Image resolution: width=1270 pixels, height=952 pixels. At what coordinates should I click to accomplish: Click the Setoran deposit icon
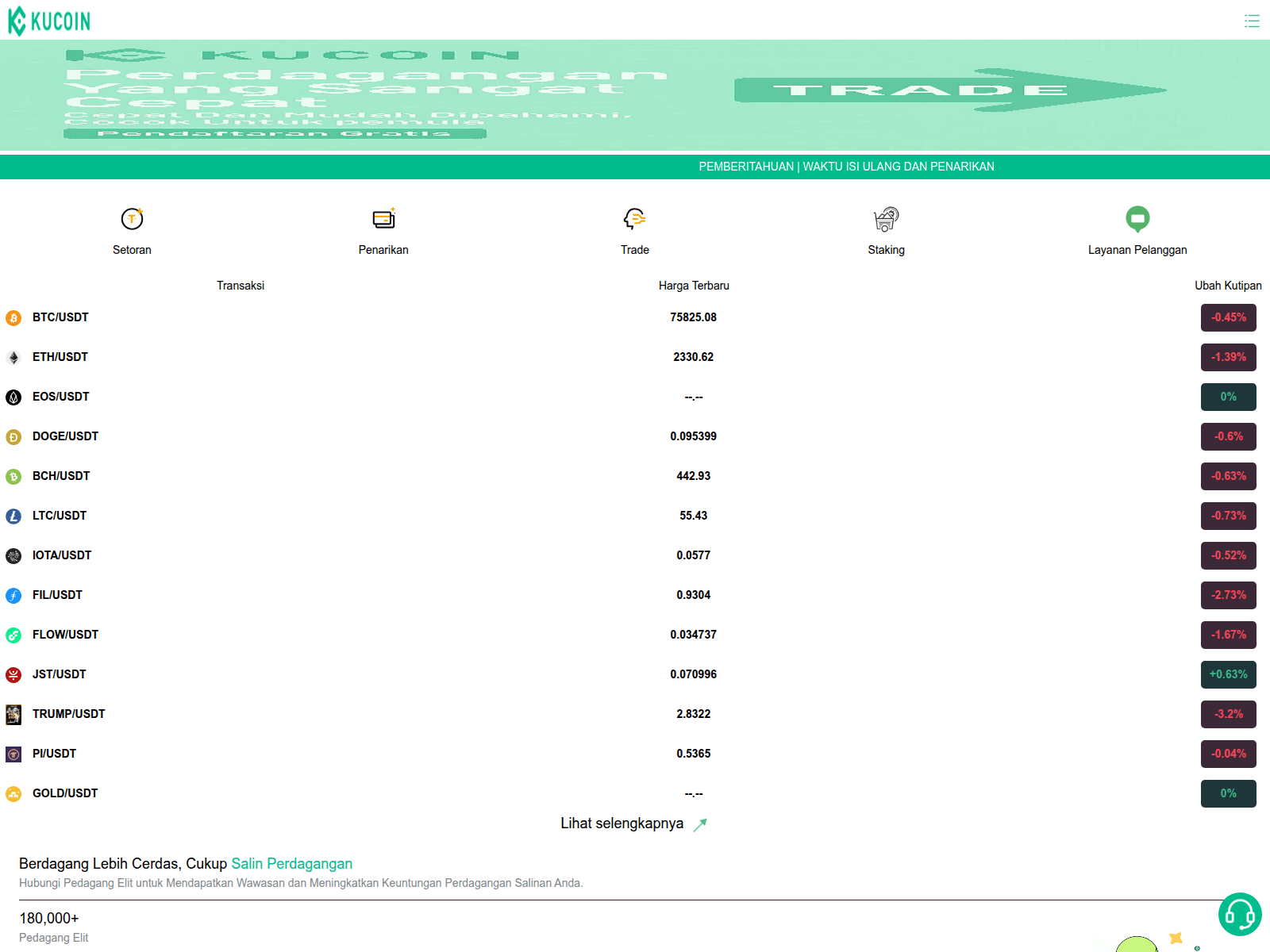[132, 218]
